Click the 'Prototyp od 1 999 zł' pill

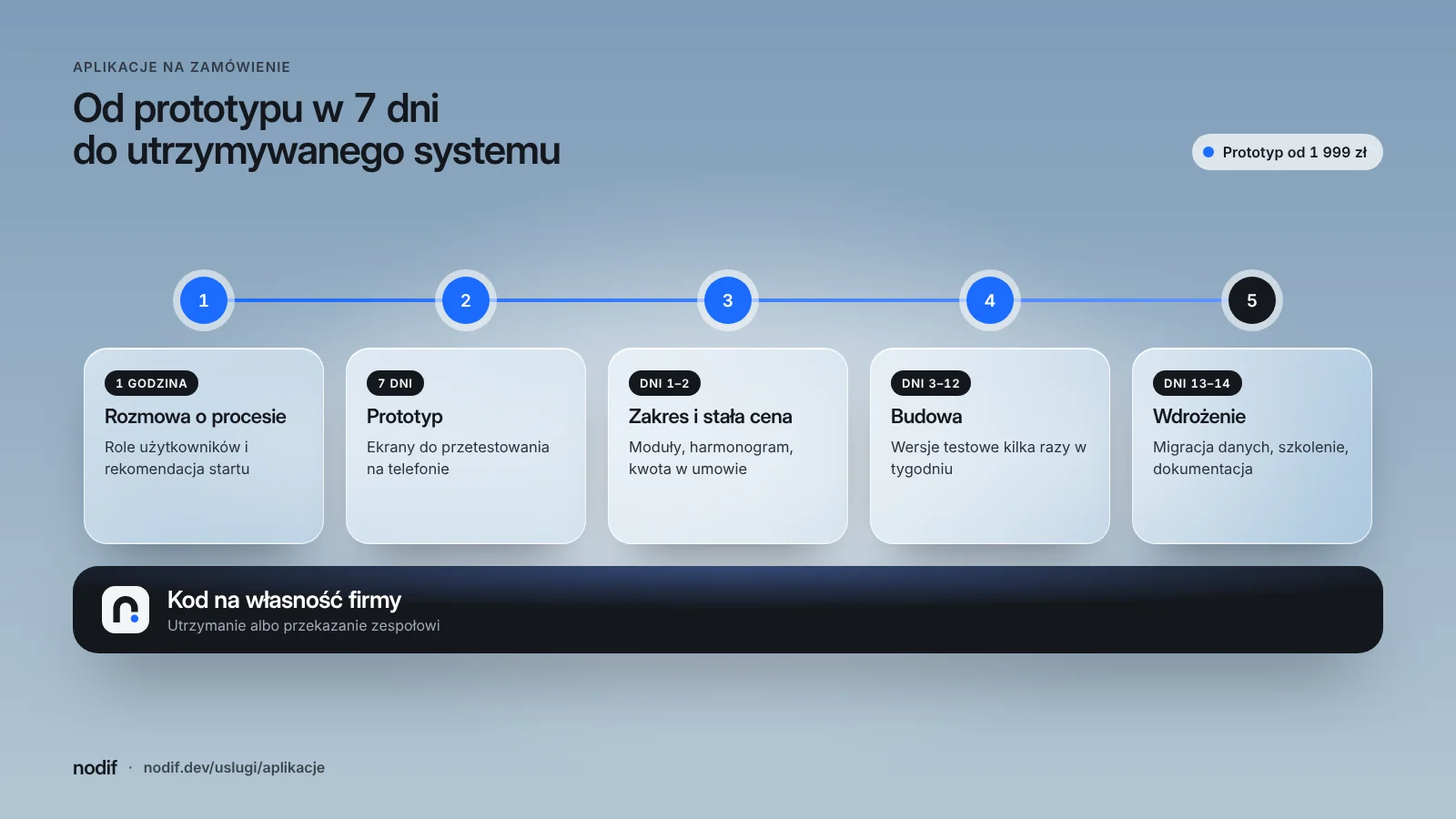click(x=1288, y=152)
